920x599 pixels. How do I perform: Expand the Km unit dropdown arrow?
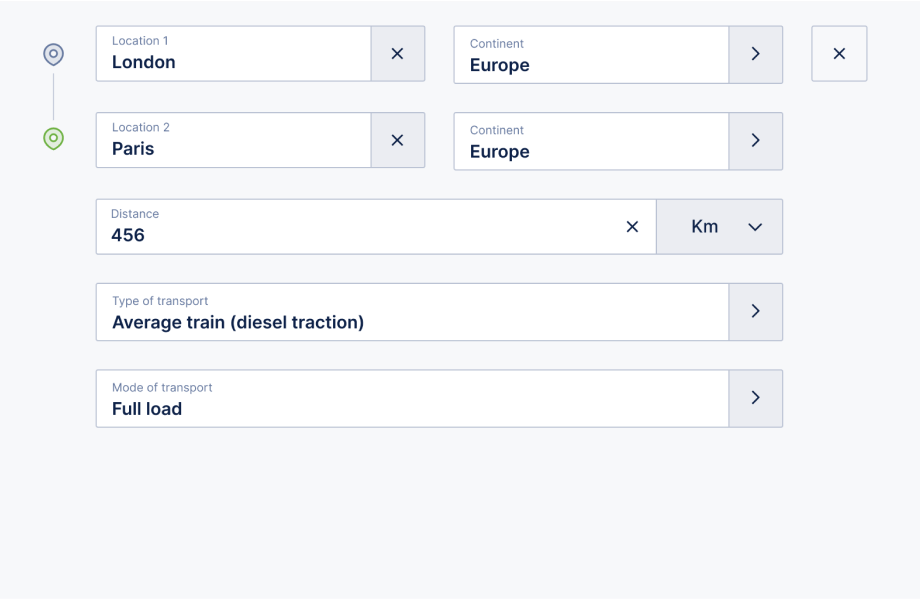click(x=755, y=227)
